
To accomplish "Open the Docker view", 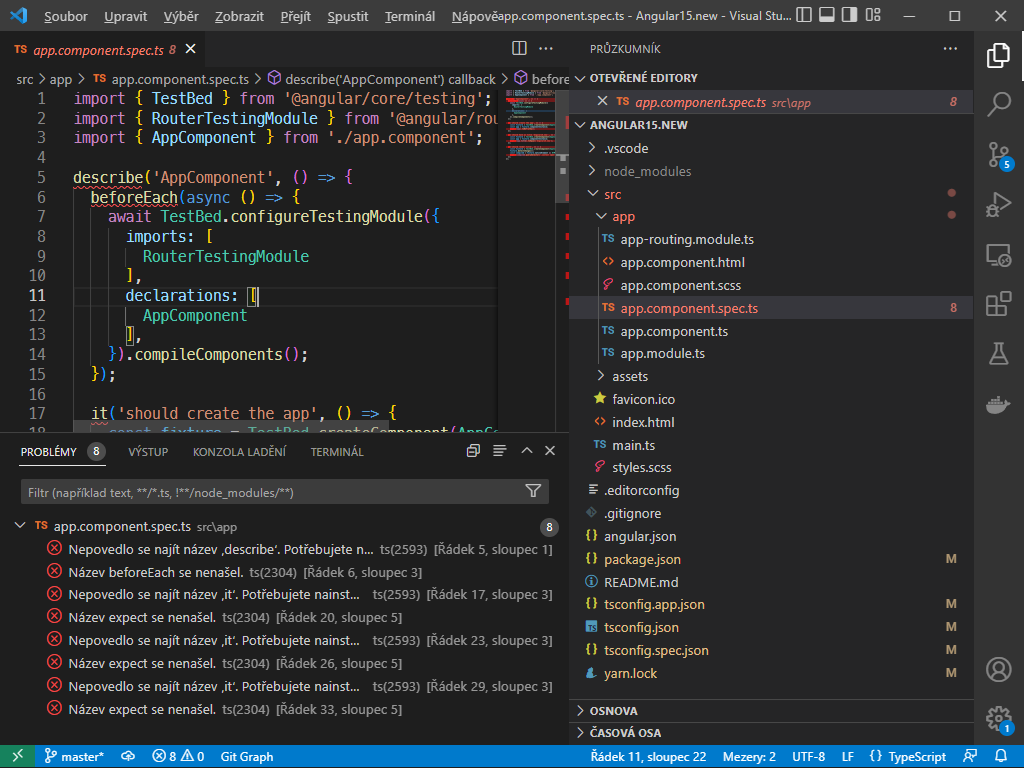I will pos(999,404).
